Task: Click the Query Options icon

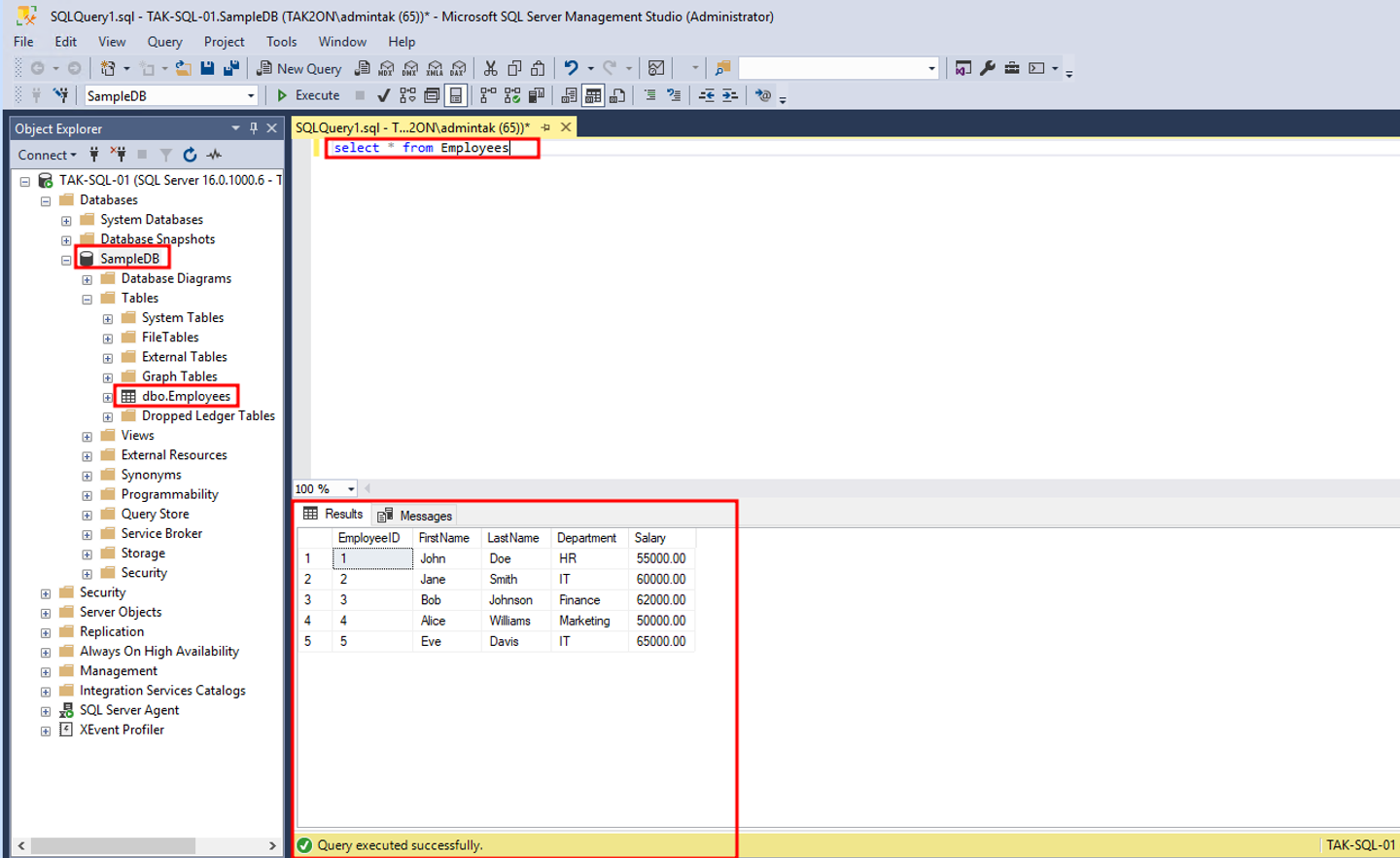Action: 432,95
